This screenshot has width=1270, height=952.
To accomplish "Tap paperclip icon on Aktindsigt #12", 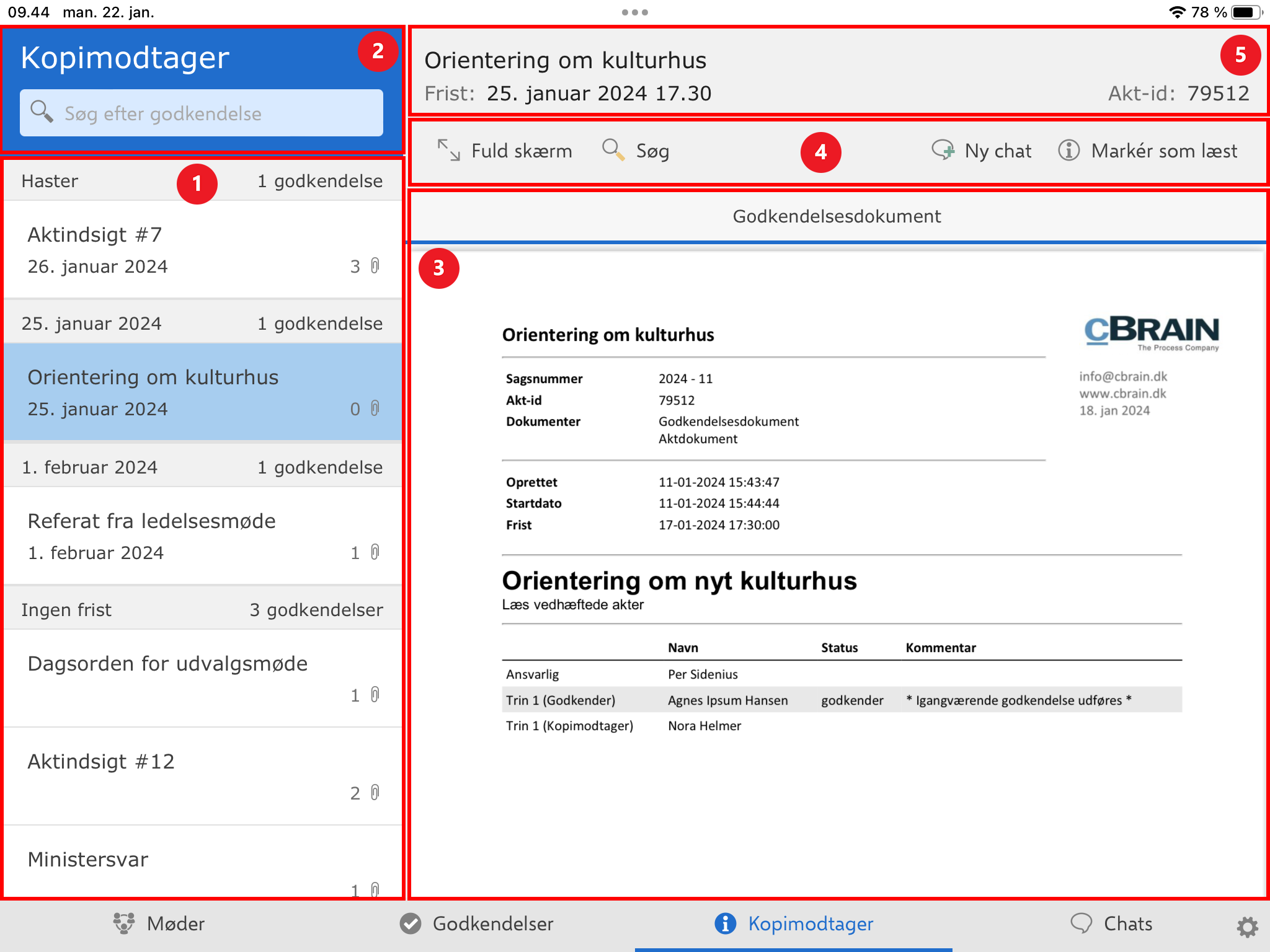I will tap(375, 793).
